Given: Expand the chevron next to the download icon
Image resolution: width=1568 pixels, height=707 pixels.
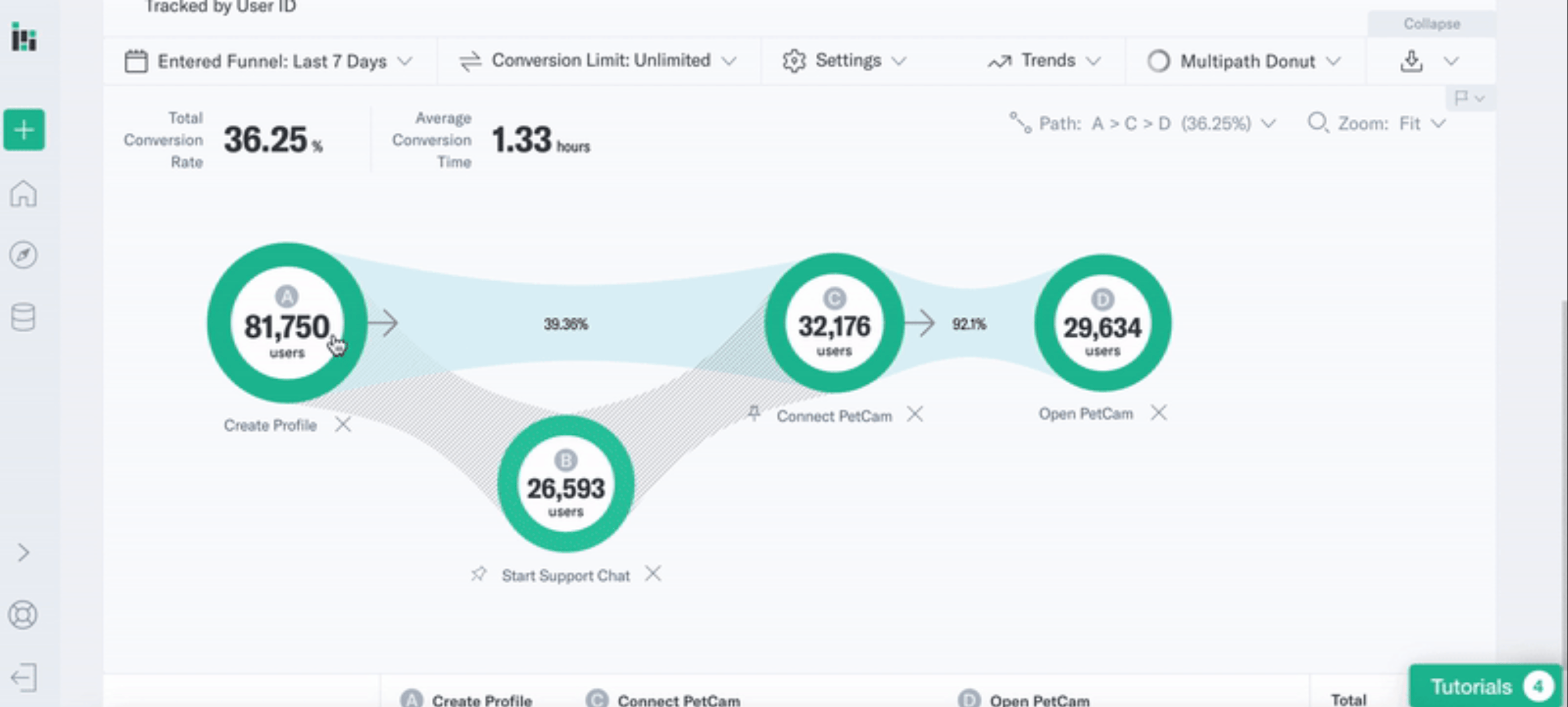Looking at the screenshot, I should (1452, 61).
